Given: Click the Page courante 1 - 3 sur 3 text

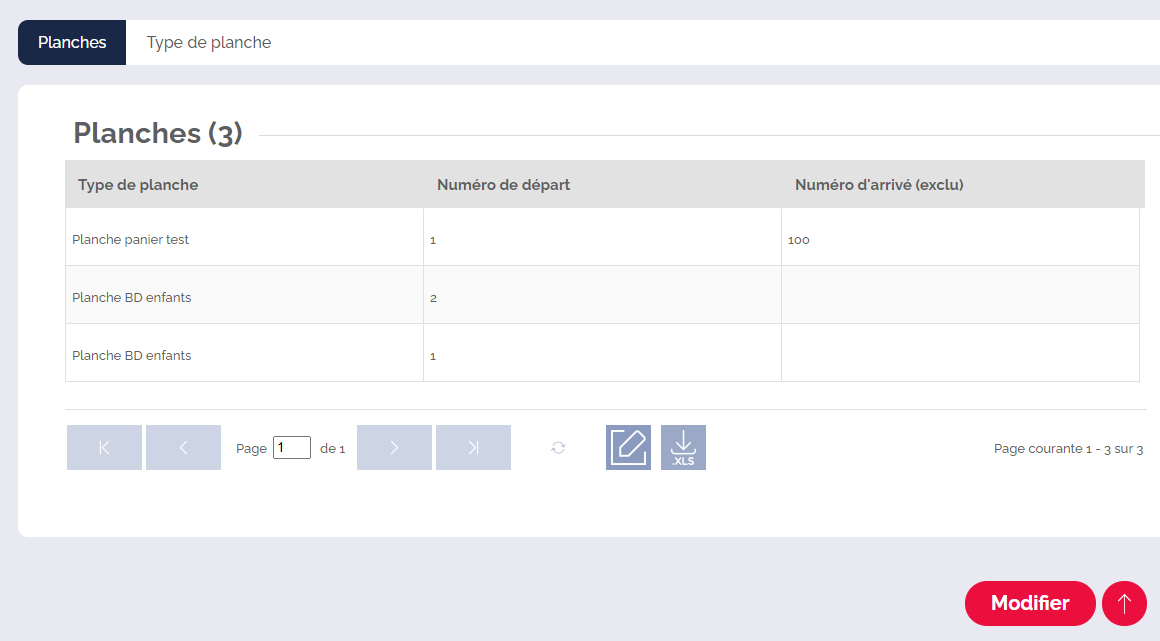Looking at the screenshot, I should point(1068,449).
